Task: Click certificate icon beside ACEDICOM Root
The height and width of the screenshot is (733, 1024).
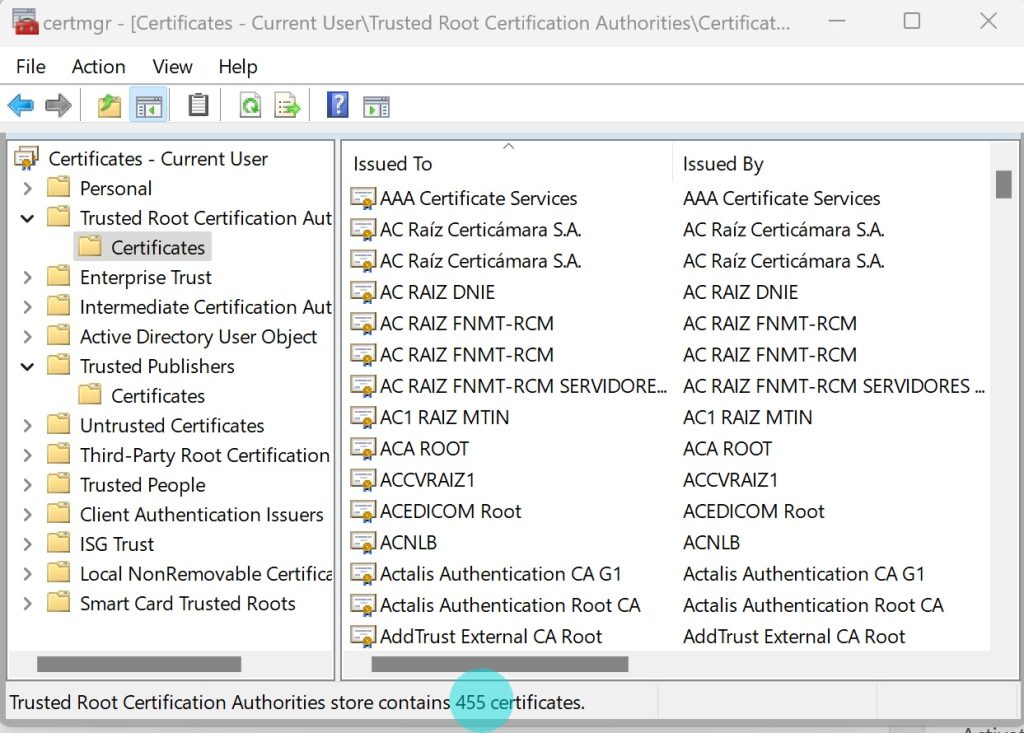Action: click(363, 511)
